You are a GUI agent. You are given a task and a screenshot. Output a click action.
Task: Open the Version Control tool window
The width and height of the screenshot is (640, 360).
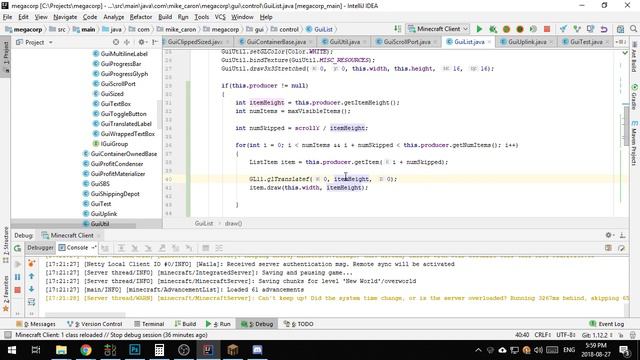[95, 324]
